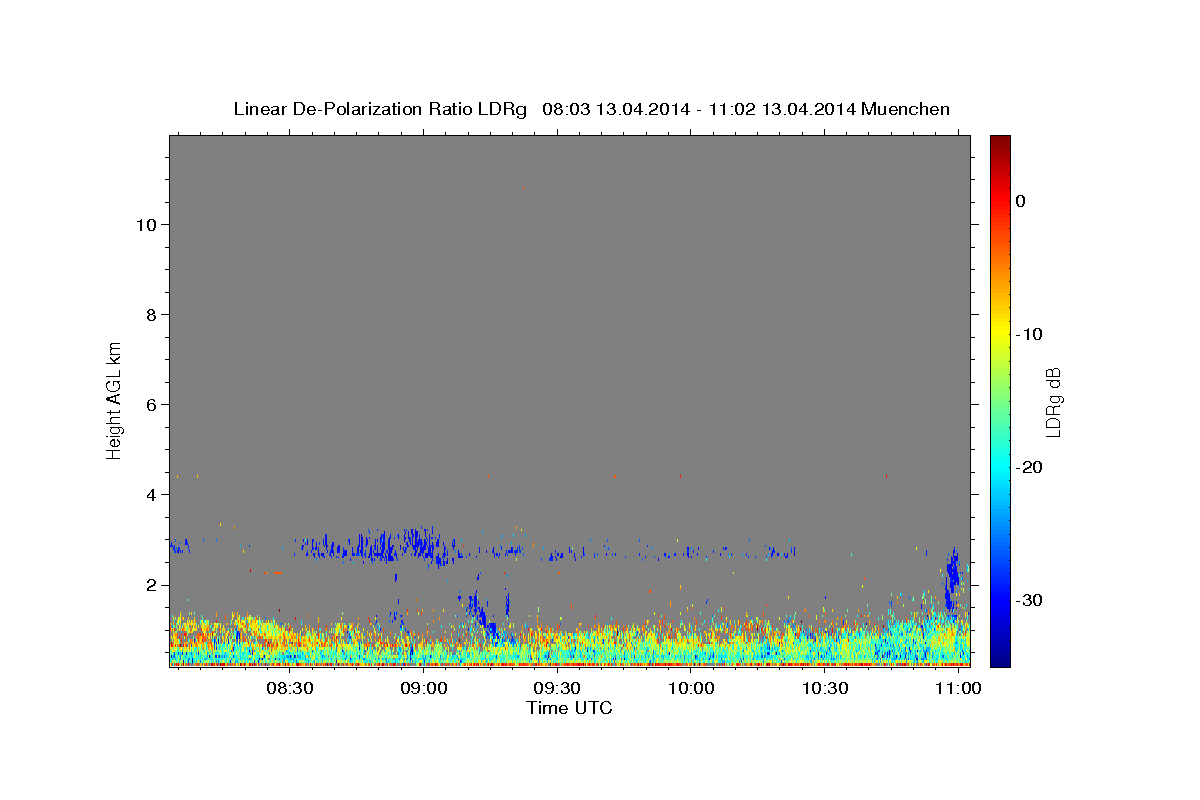Click the 08:30 time tick label
Viewport: 1200px width, 800px height.
(x=290, y=689)
